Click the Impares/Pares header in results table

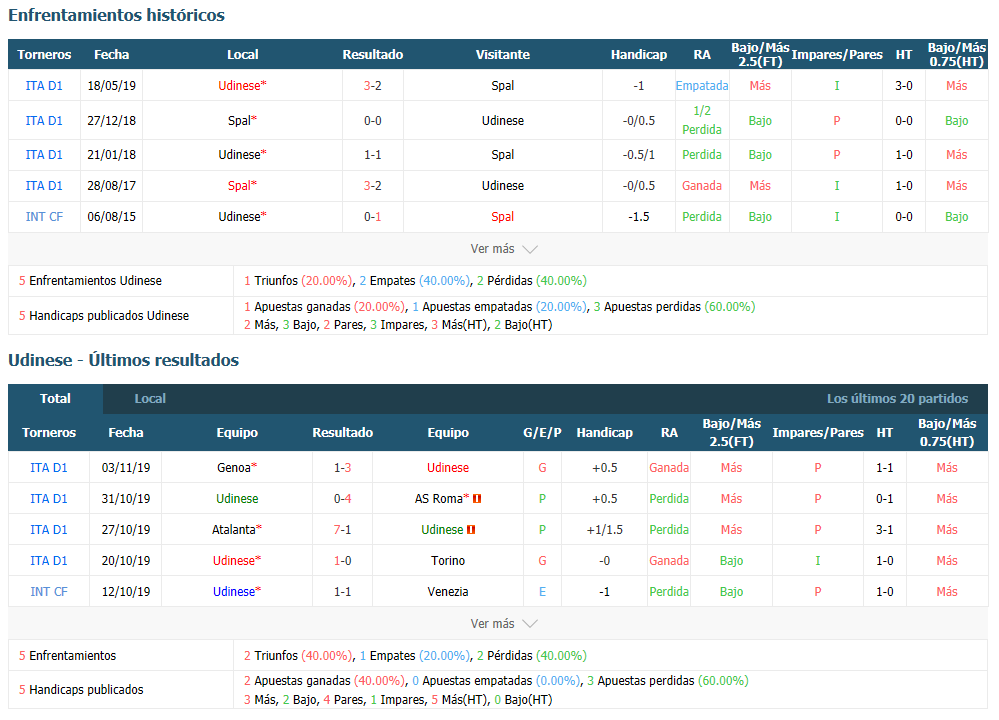[x=817, y=433]
